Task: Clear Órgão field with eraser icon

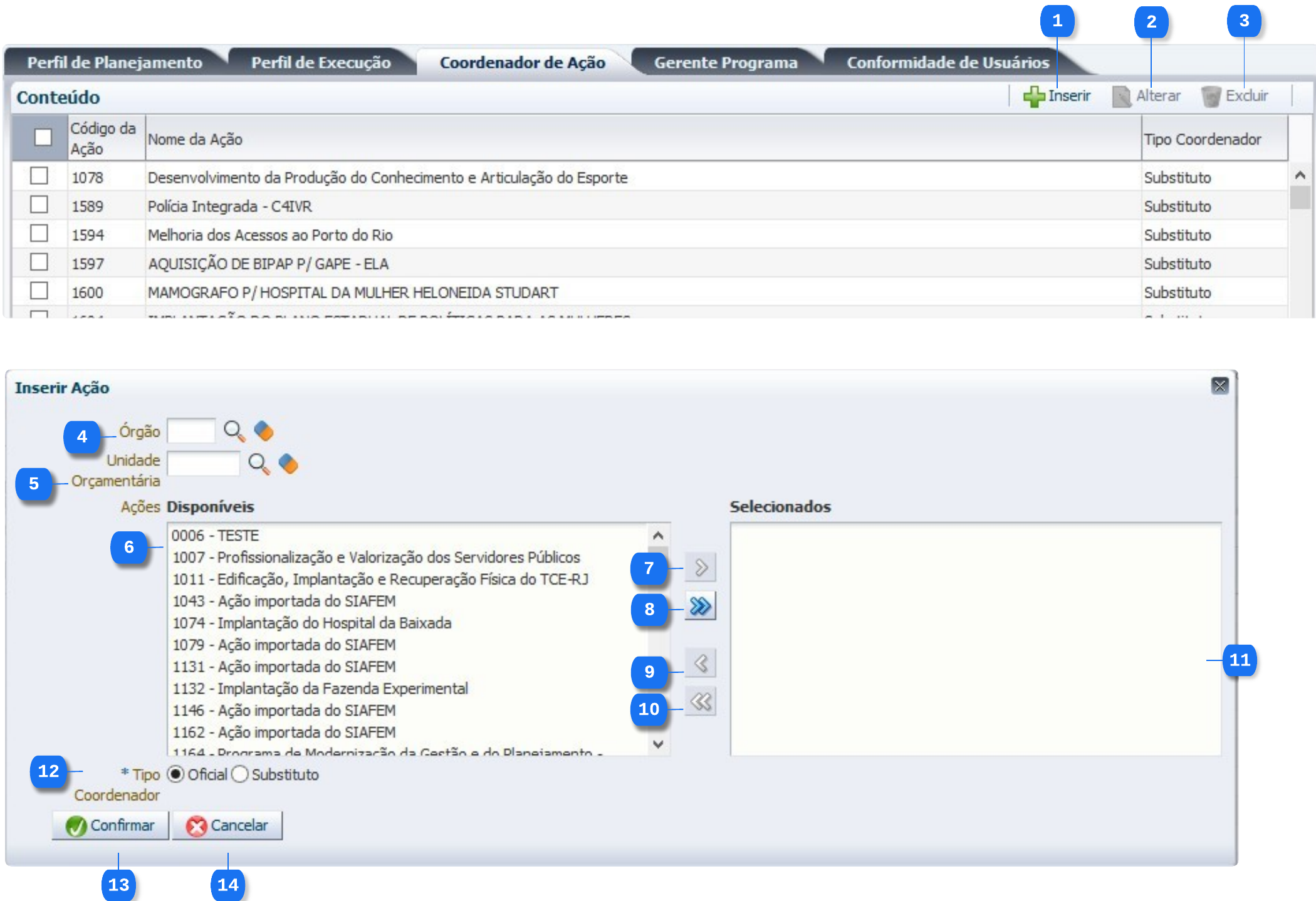Action: [x=264, y=431]
